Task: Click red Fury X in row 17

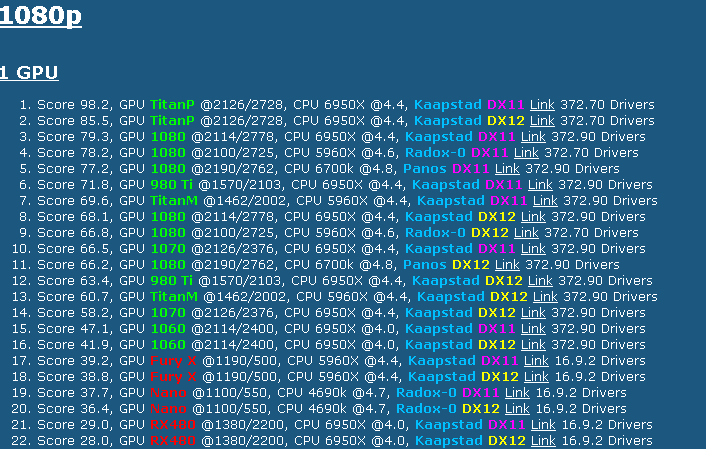Action: click(173, 361)
